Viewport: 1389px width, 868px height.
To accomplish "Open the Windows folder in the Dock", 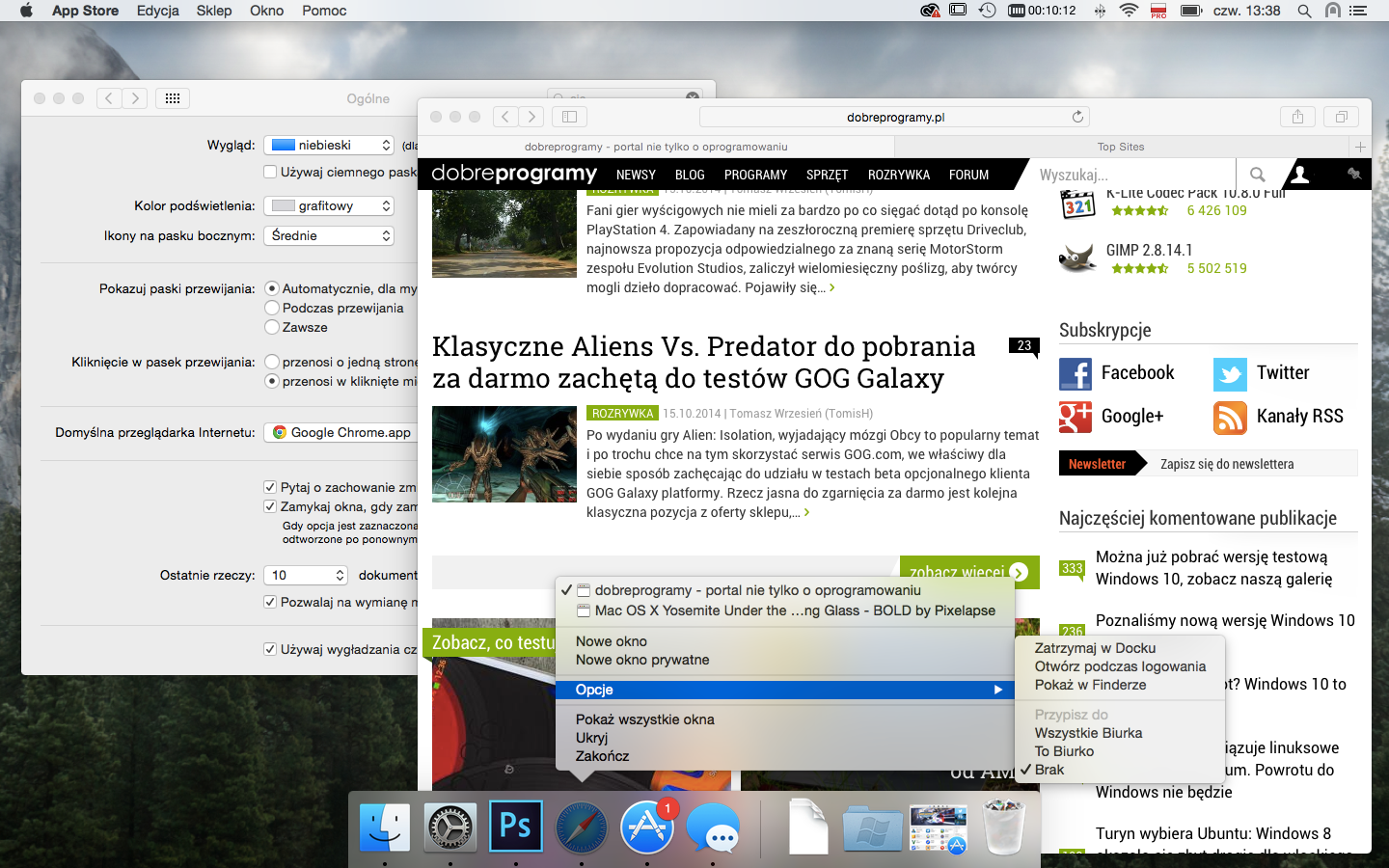I will (x=872, y=827).
